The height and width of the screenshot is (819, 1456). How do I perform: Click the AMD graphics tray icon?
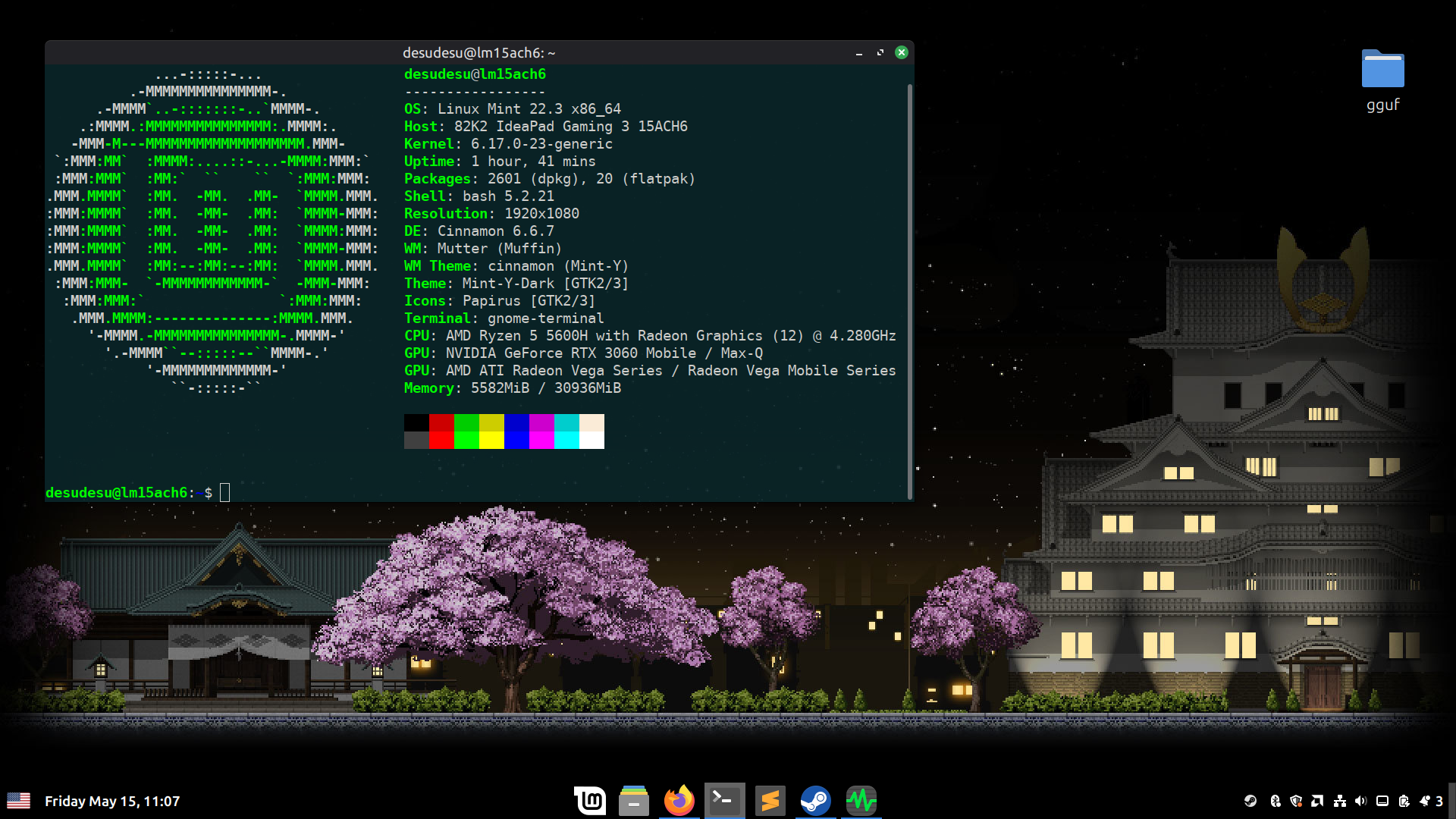point(1317,801)
